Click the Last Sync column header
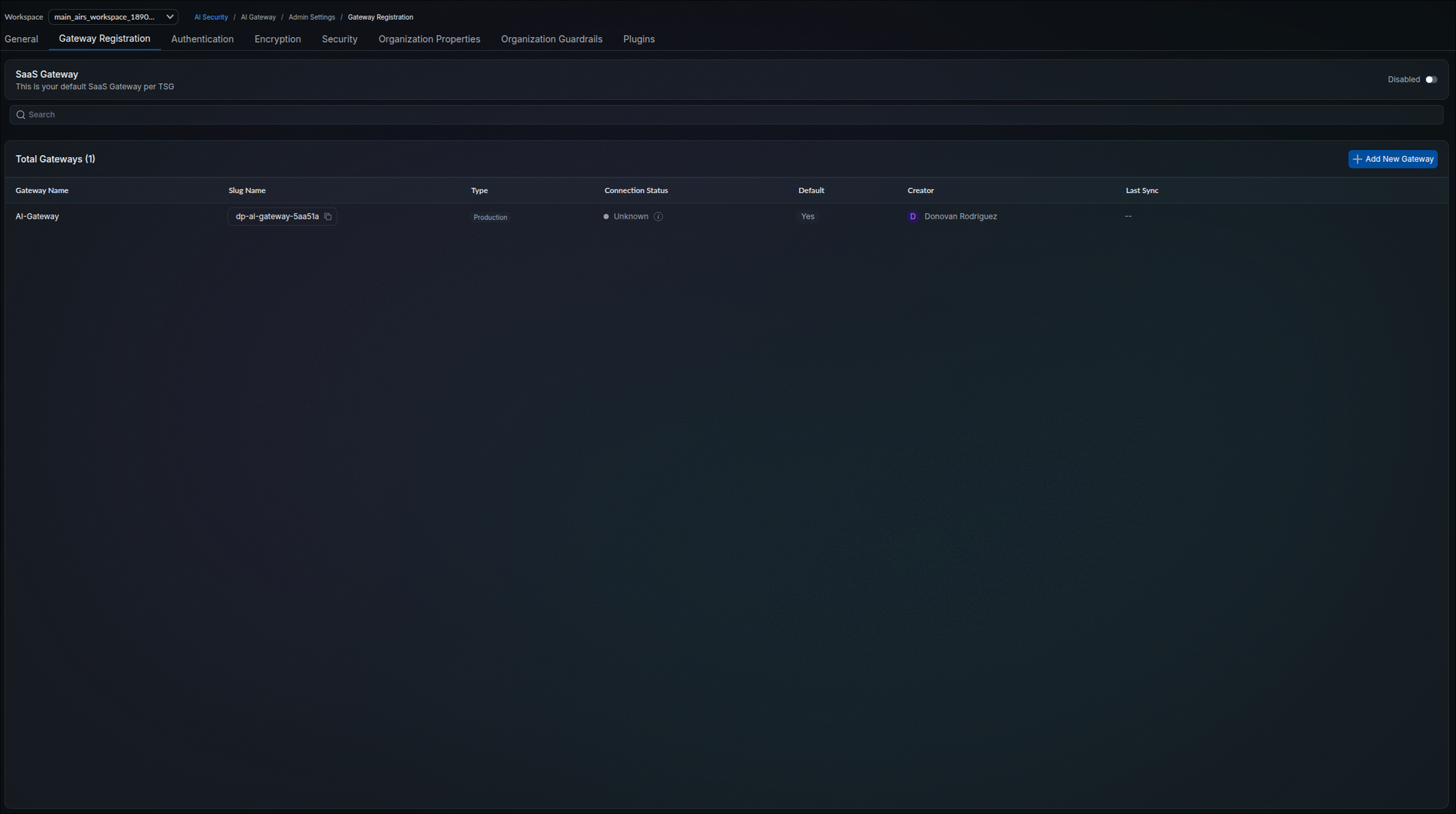Viewport: 1456px width, 814px height. (x=1142, y=191)
